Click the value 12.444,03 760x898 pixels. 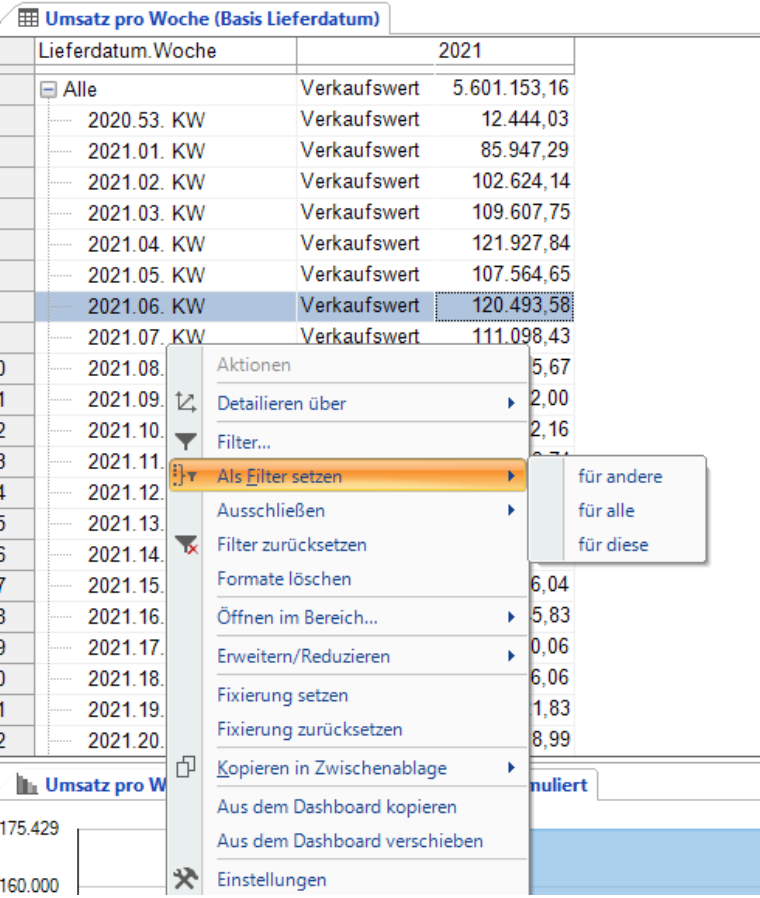525,119
